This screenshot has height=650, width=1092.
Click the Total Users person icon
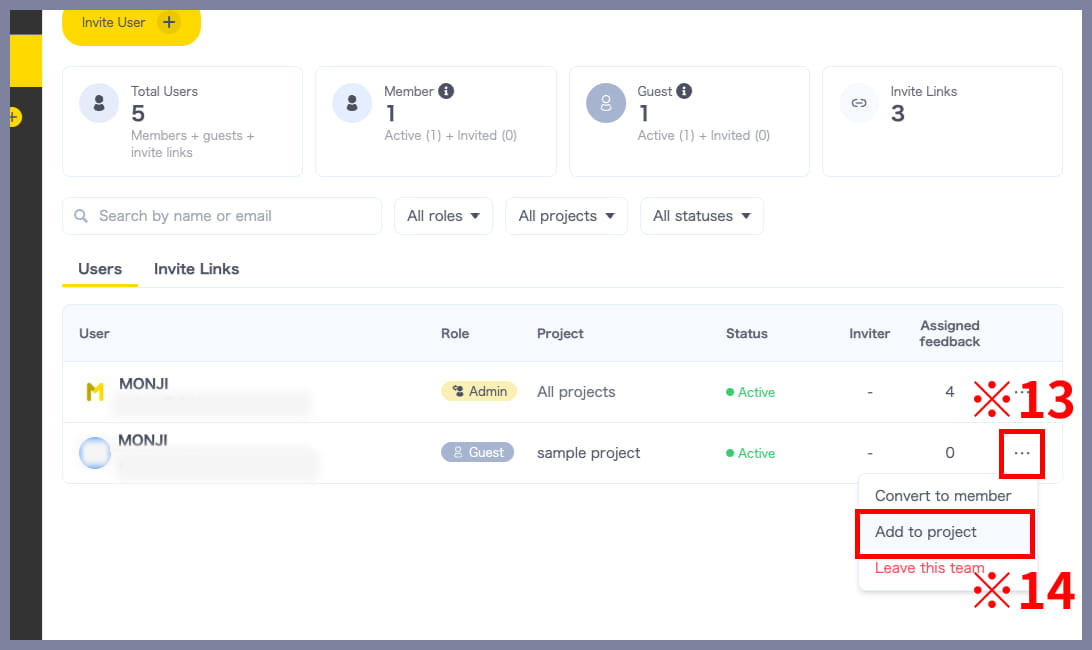tap(99, 103)
